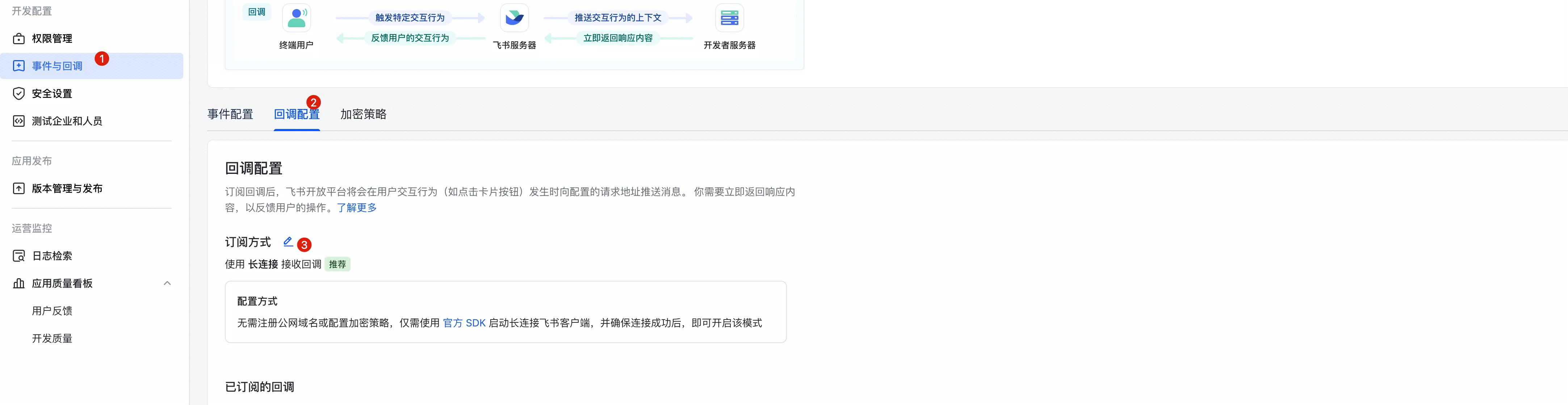This screenshot has height=405, width=1568.
Task: Open 测试企业和人员 page
Action: click(91, 121)
